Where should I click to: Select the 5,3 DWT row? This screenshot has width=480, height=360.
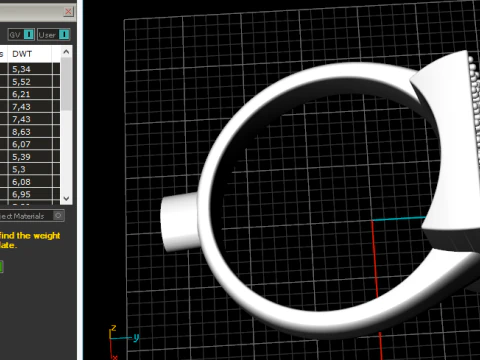point(30,169)
